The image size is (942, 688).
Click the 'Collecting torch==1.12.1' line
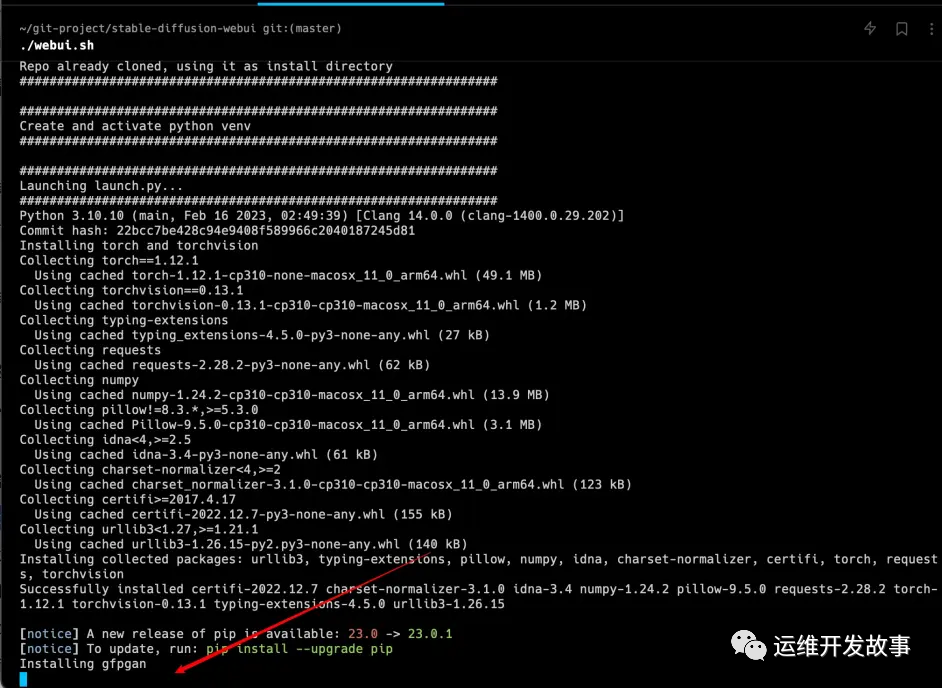pos(109,261)
